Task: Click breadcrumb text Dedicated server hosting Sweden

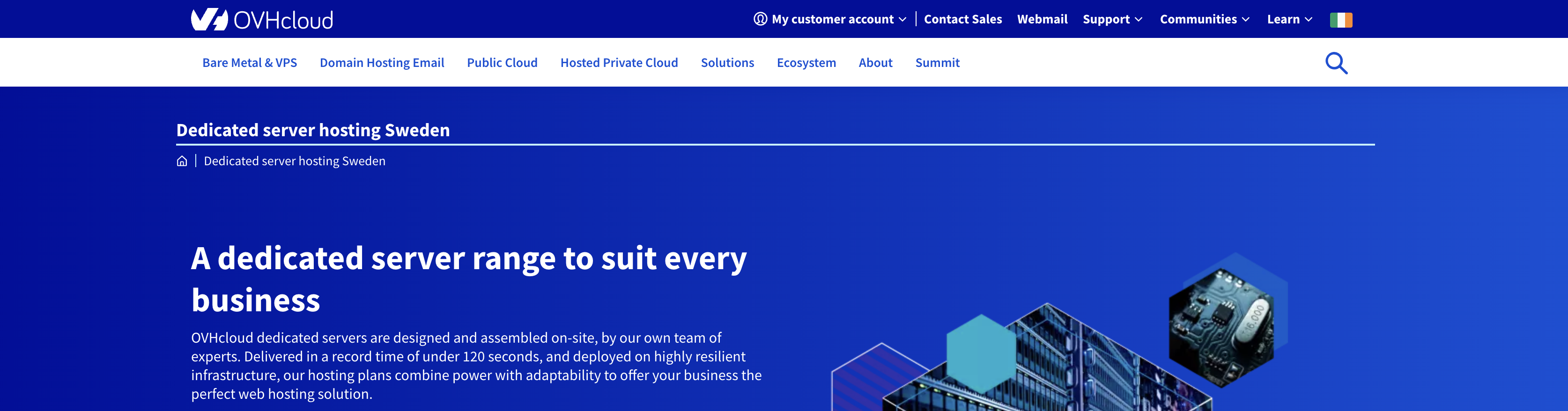Action: [294, 161]
